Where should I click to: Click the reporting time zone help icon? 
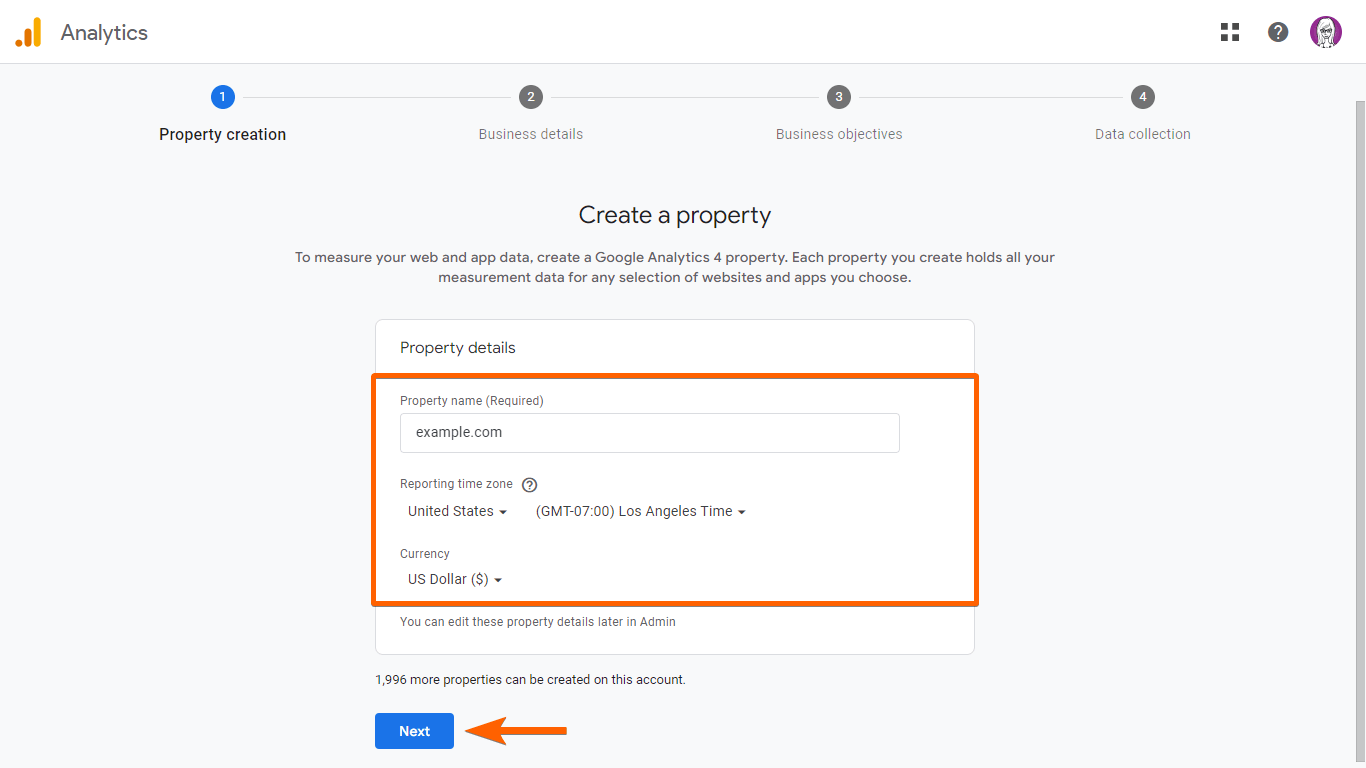click(x=530, y=485)
